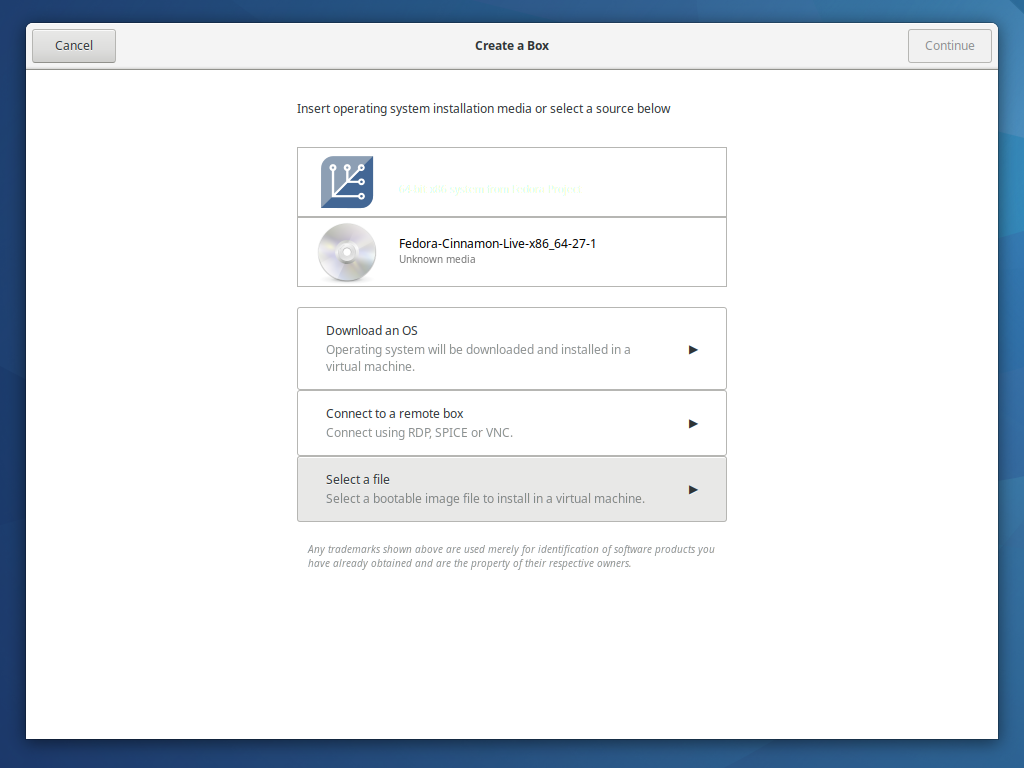Click 'Select a bootable image file' description

[x=485, y=499]
